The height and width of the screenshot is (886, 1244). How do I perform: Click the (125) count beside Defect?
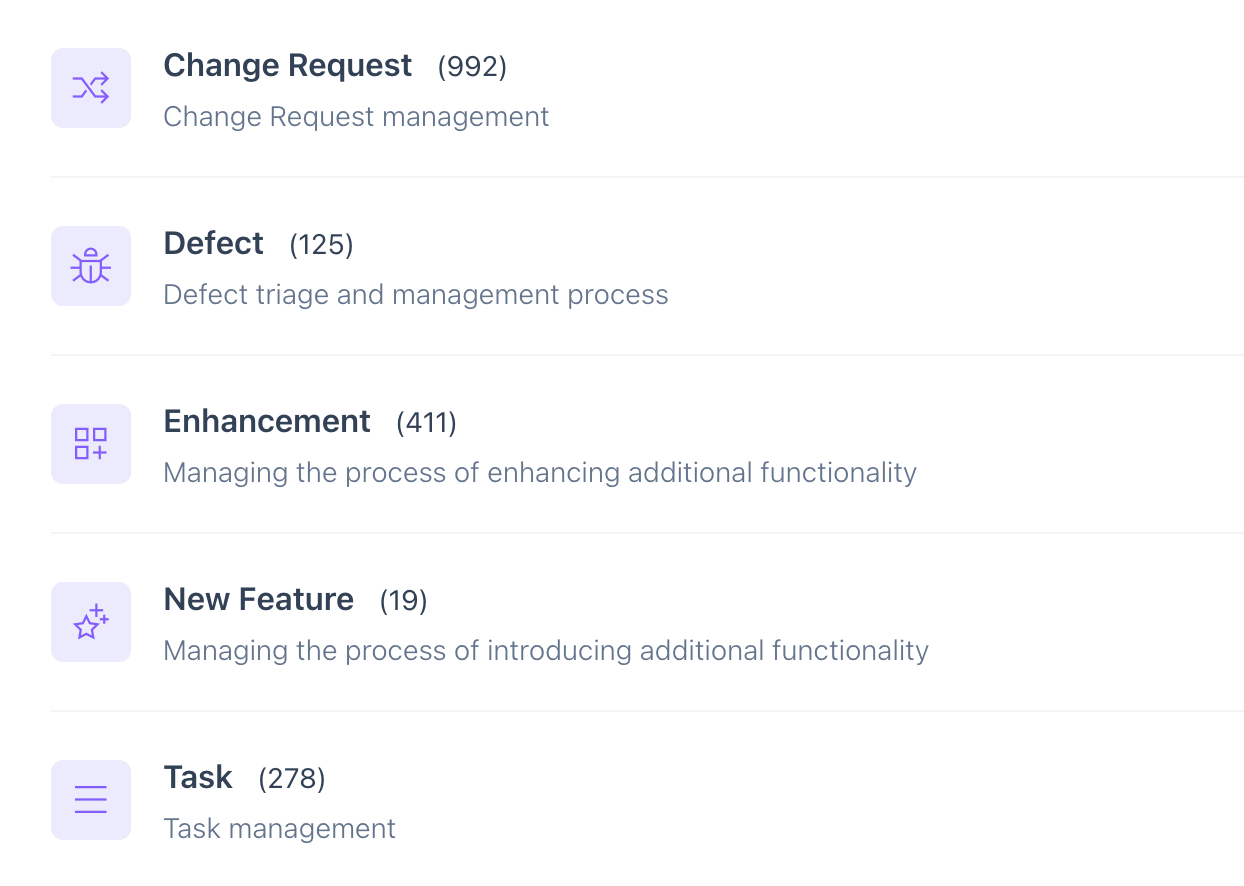click(321, 245)
